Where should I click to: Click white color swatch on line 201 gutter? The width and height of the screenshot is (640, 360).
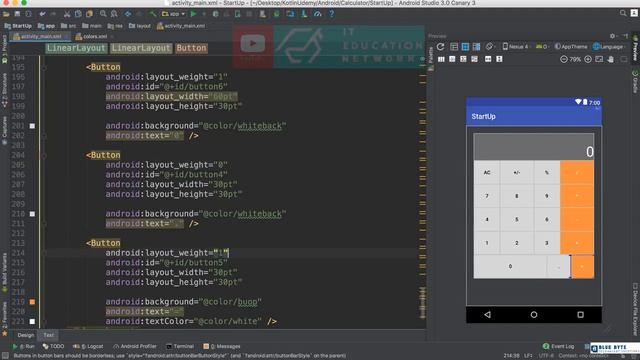coord(32,126)
